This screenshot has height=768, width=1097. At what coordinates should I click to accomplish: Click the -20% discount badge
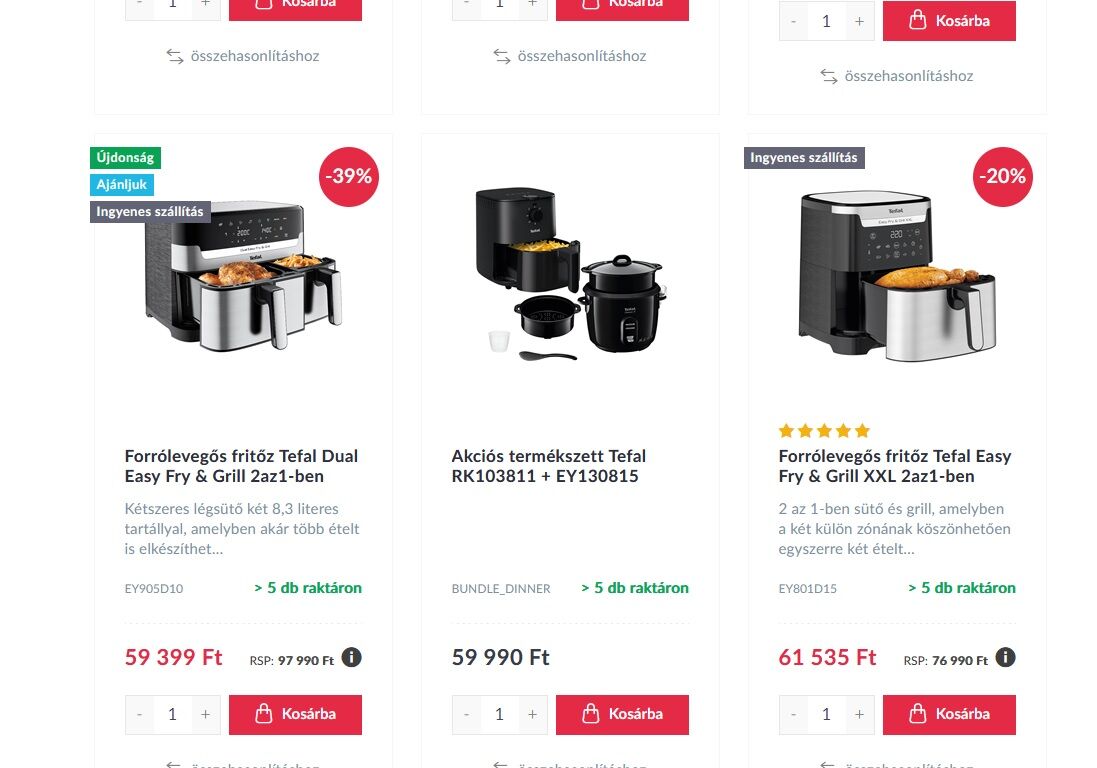pos(1003,176)
